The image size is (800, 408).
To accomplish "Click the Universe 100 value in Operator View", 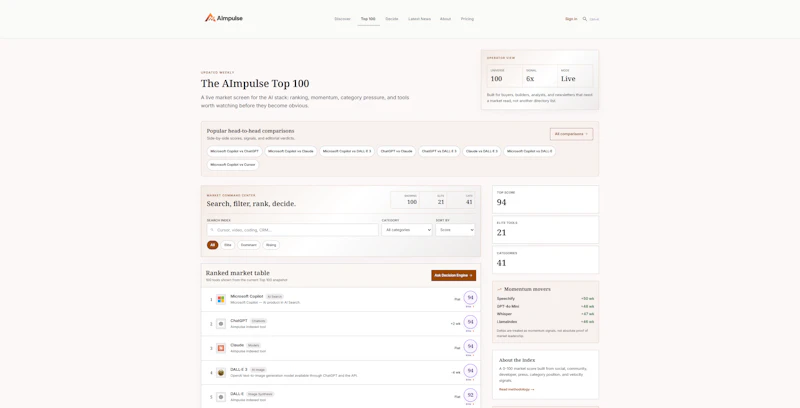I will (496, 79).
